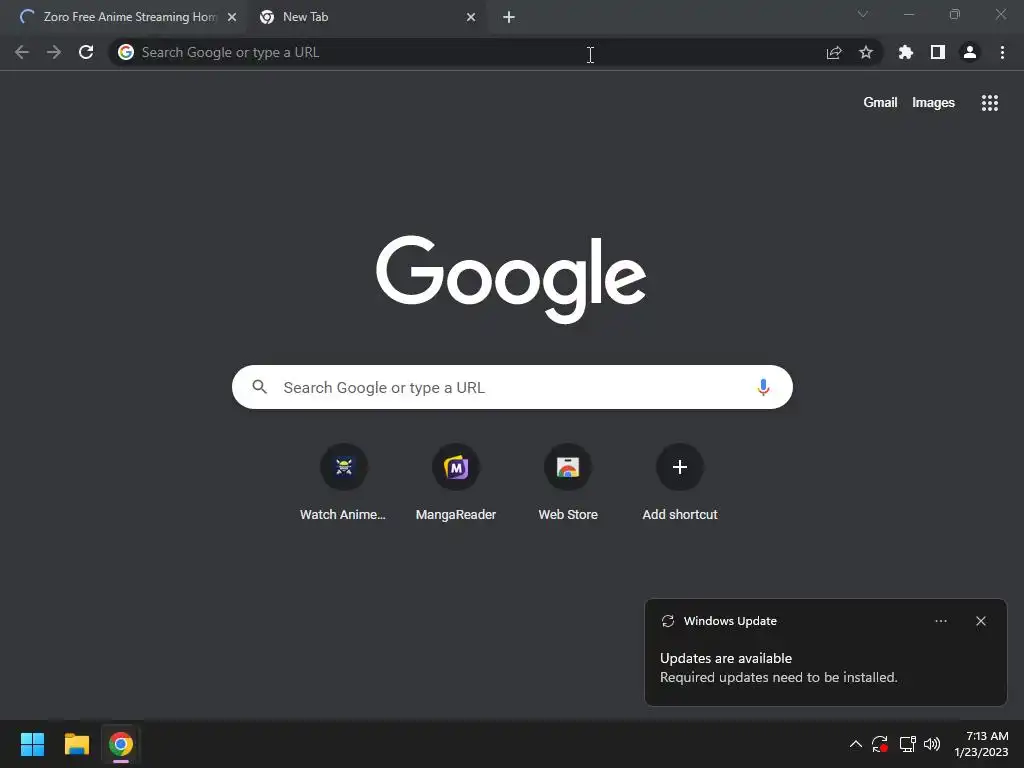Click the browser Back arrow
Viewport: 1024px width, 768px height.
tap(22, 52)
